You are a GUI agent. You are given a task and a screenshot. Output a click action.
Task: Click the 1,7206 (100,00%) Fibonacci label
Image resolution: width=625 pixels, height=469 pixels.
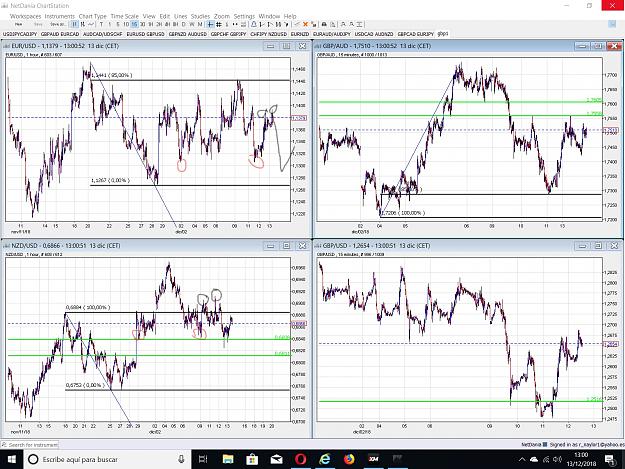click(x=403, y=213)
